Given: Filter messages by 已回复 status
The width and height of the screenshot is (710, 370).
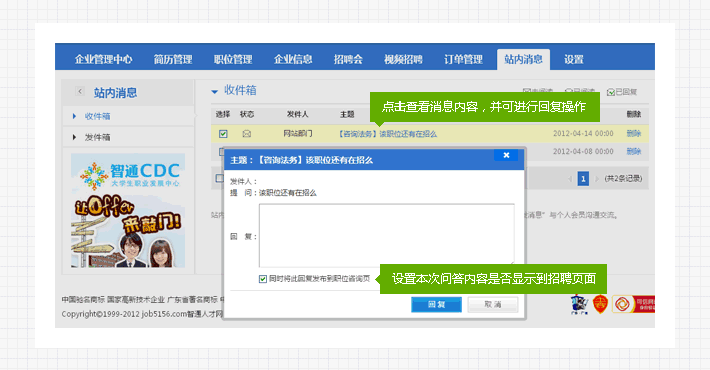Looking at the screenshot, I should point(622,92).
